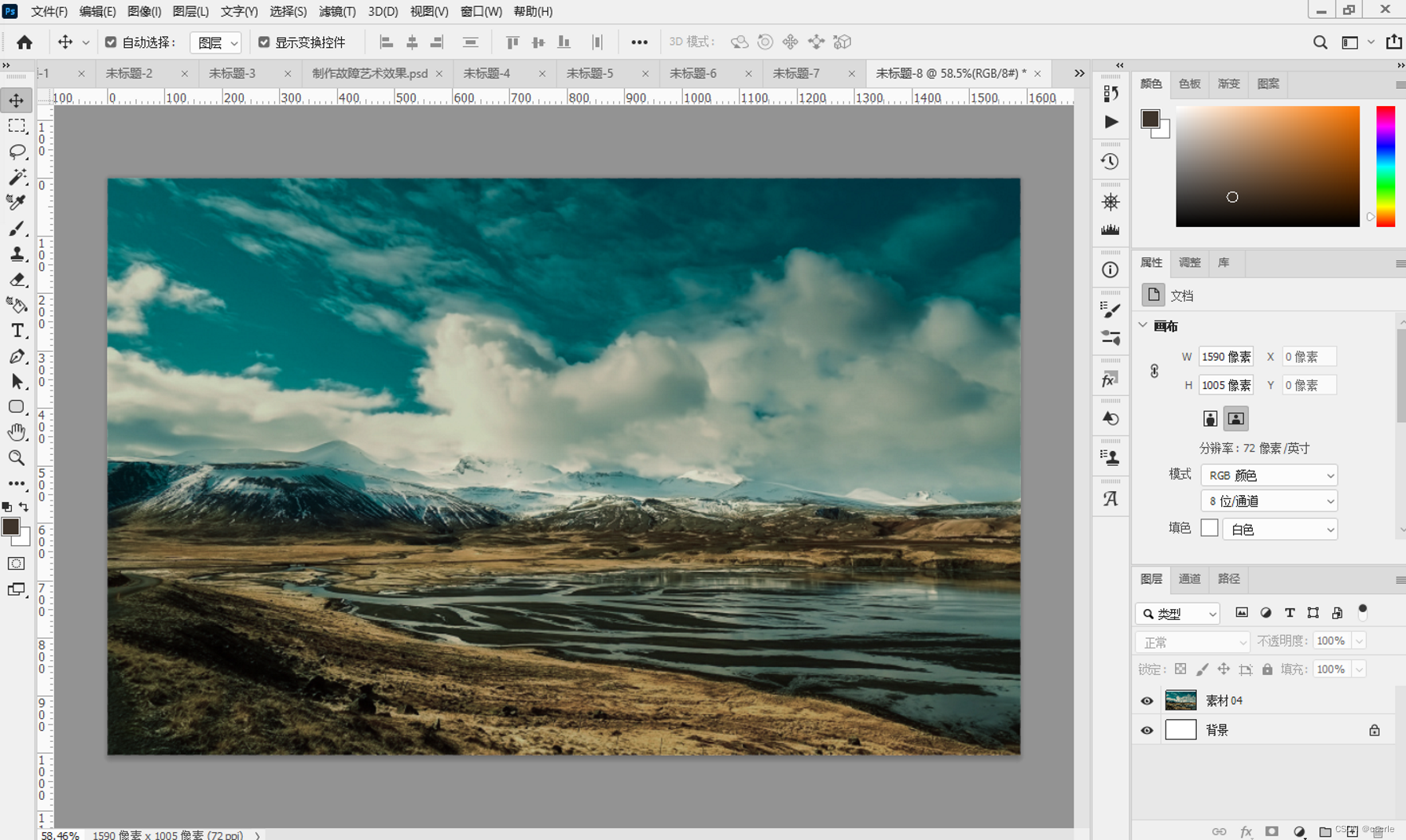Toggle the 显示变换控件 checkbox
This screenshot has width=1406, height=840.
(264, 42)
